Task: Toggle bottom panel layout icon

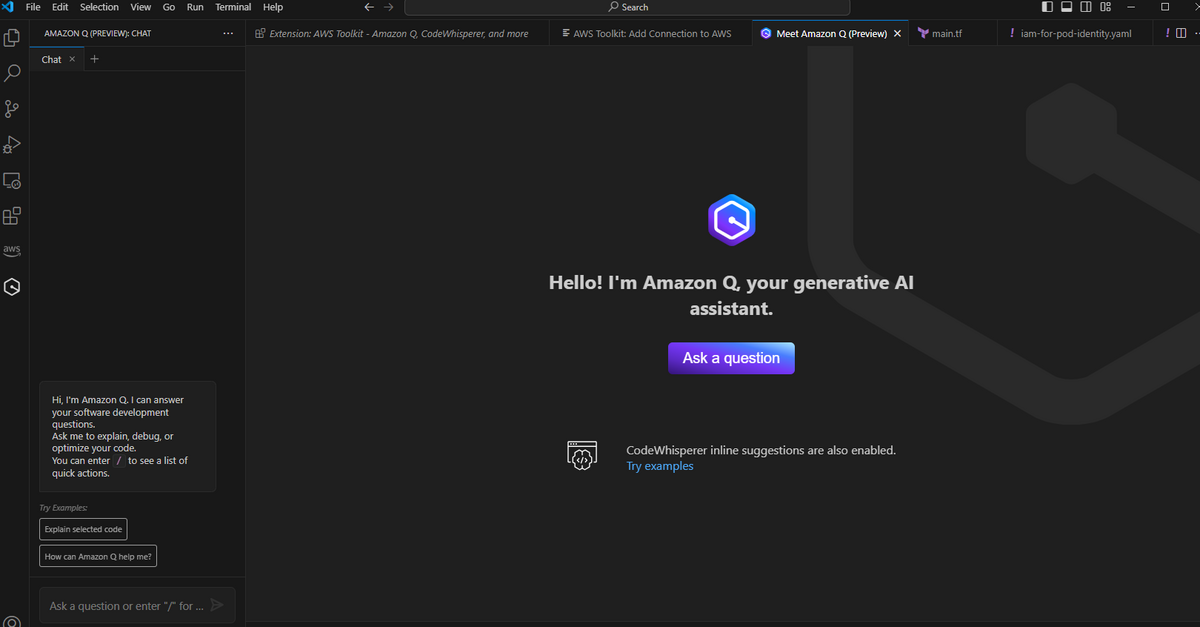Action: 1066,7
